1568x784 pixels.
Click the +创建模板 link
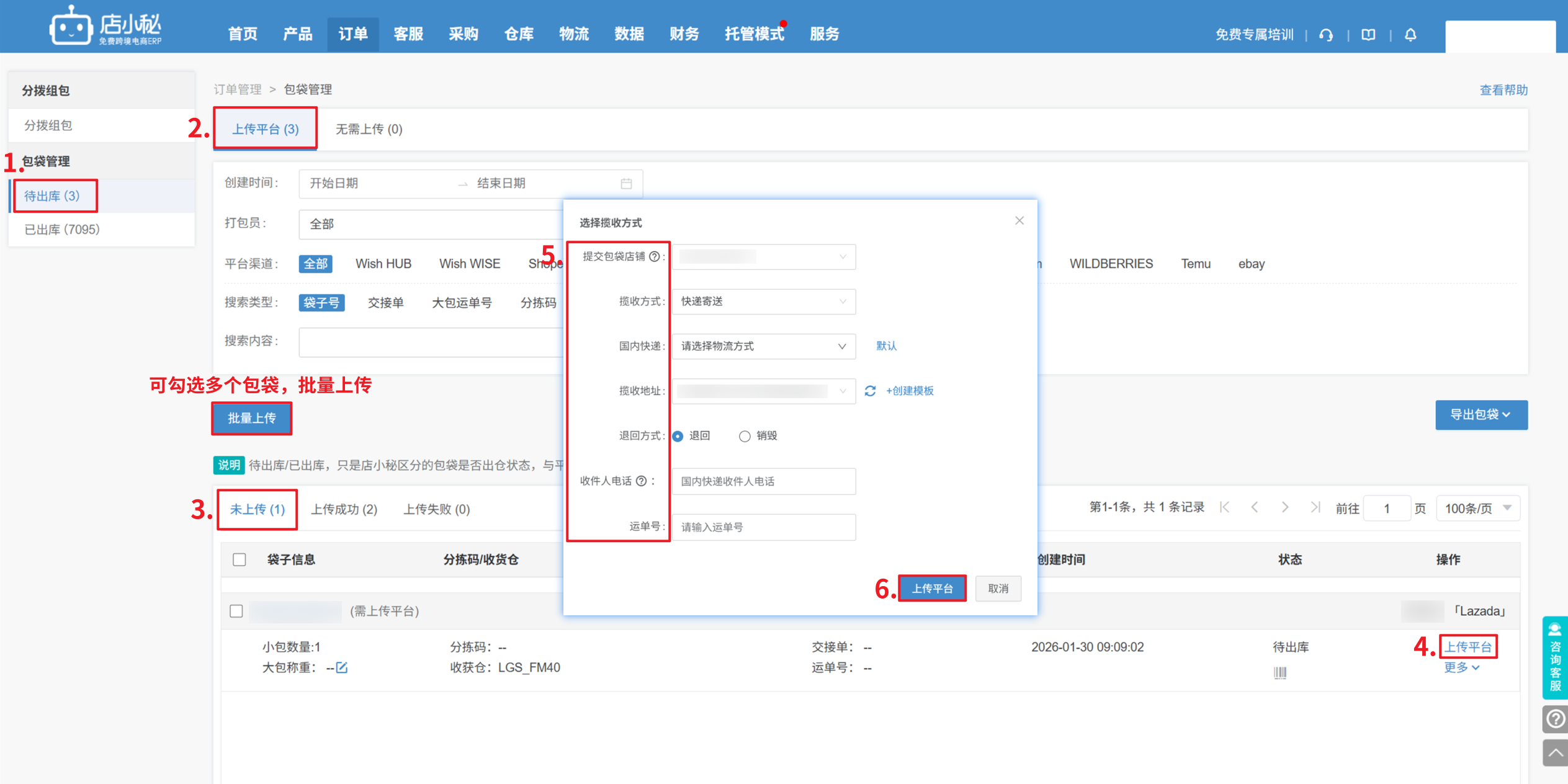pyautogui.click(x=910, y=391)
